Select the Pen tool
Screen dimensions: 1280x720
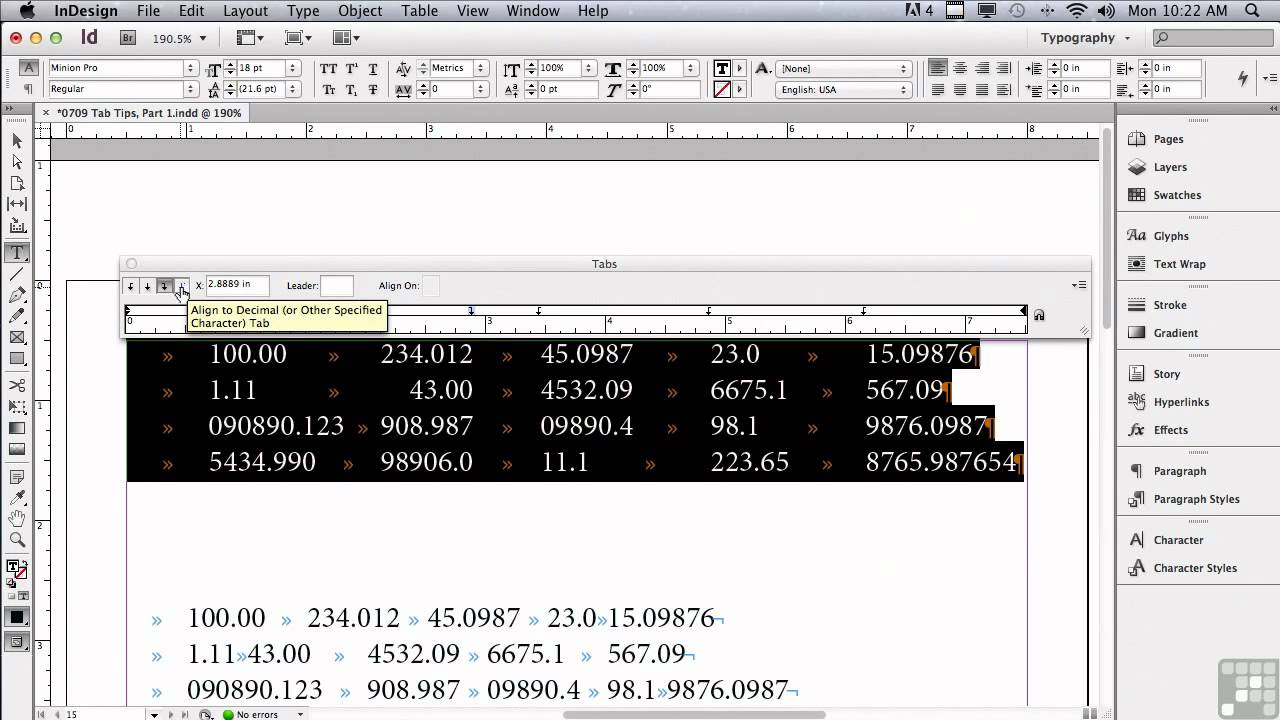17,295
